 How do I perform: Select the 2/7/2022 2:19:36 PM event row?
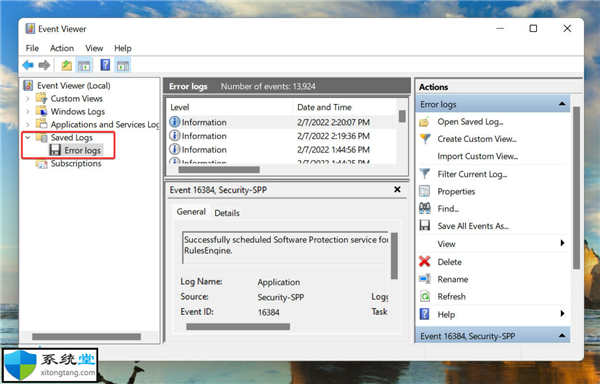pyautogui.click(x=282, y=136)
